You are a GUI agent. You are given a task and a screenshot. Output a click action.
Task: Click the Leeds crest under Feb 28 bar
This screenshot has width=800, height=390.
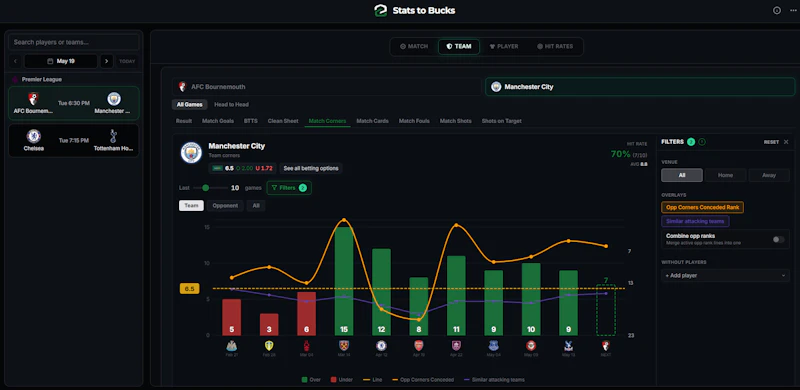point(269,346)
